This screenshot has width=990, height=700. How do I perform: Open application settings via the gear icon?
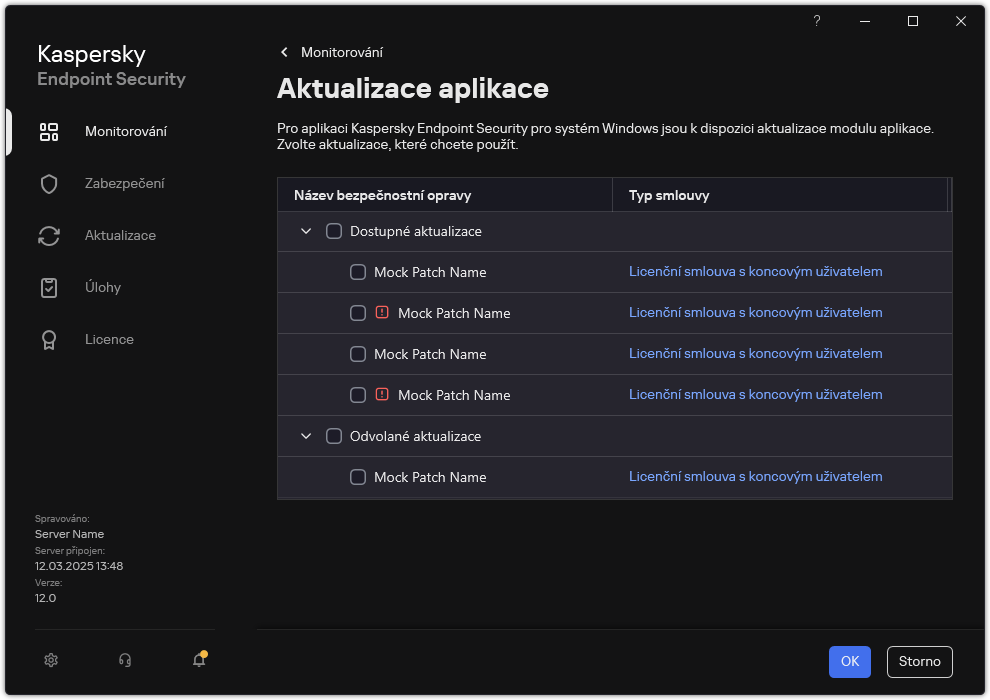pos(50,660)
